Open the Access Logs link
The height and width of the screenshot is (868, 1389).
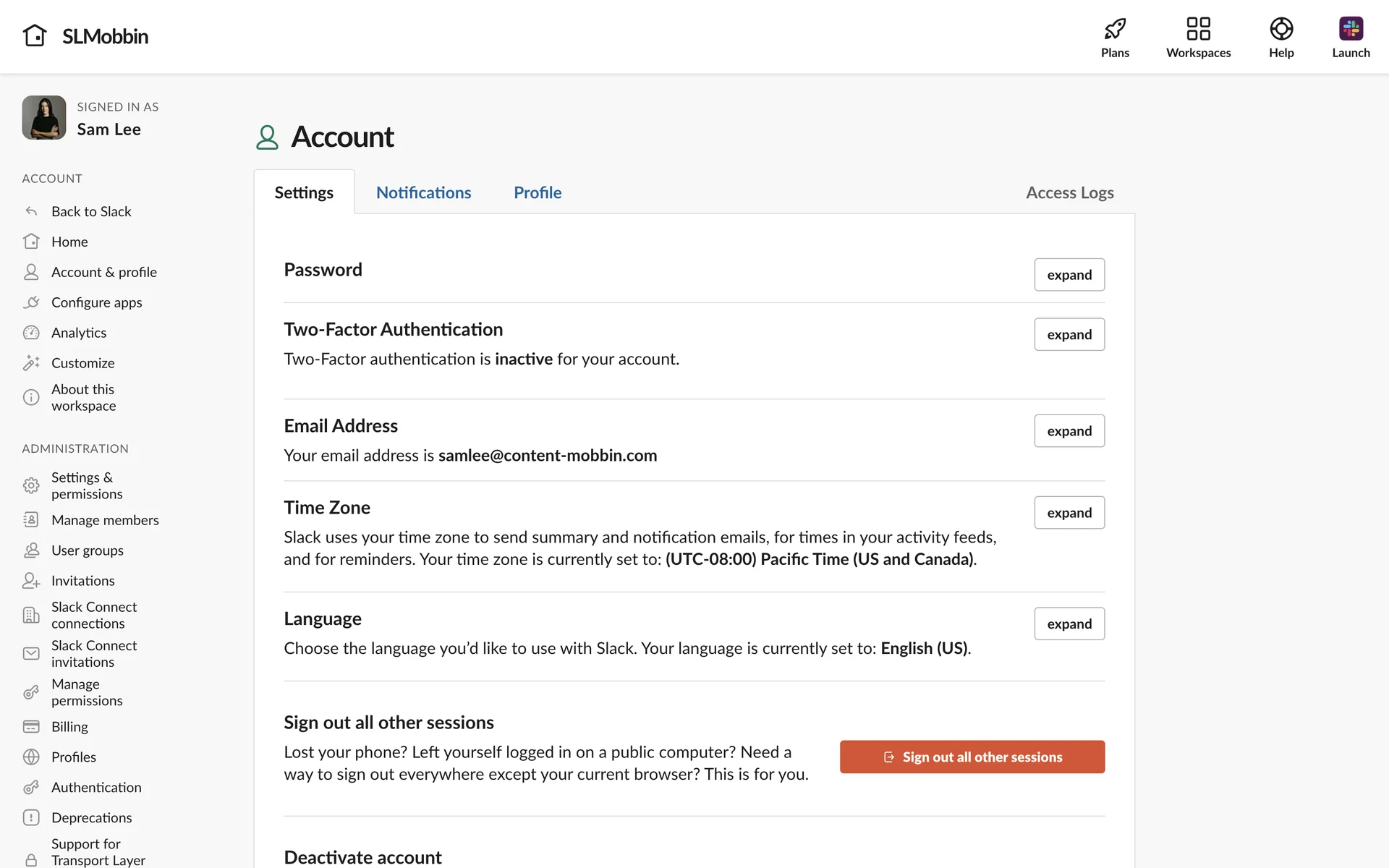(x=1069, y=192)
